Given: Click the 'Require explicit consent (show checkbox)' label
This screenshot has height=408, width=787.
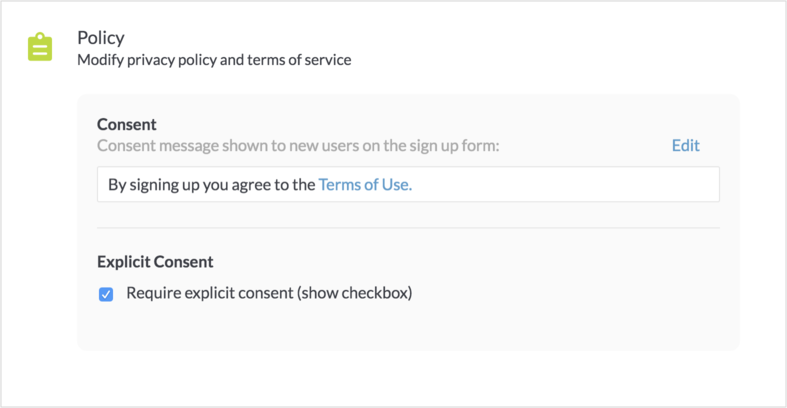Looking at the screenshot, I should (269, 293).
